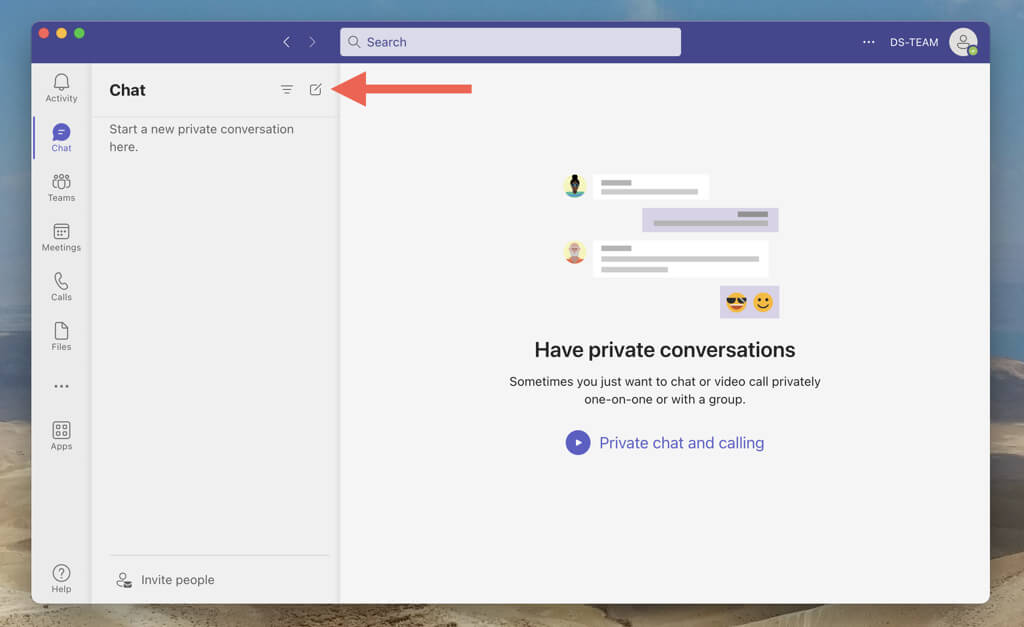This screenshot has height=627, width=1024.
Task: Click the red macOS close button
Action: 44,33
